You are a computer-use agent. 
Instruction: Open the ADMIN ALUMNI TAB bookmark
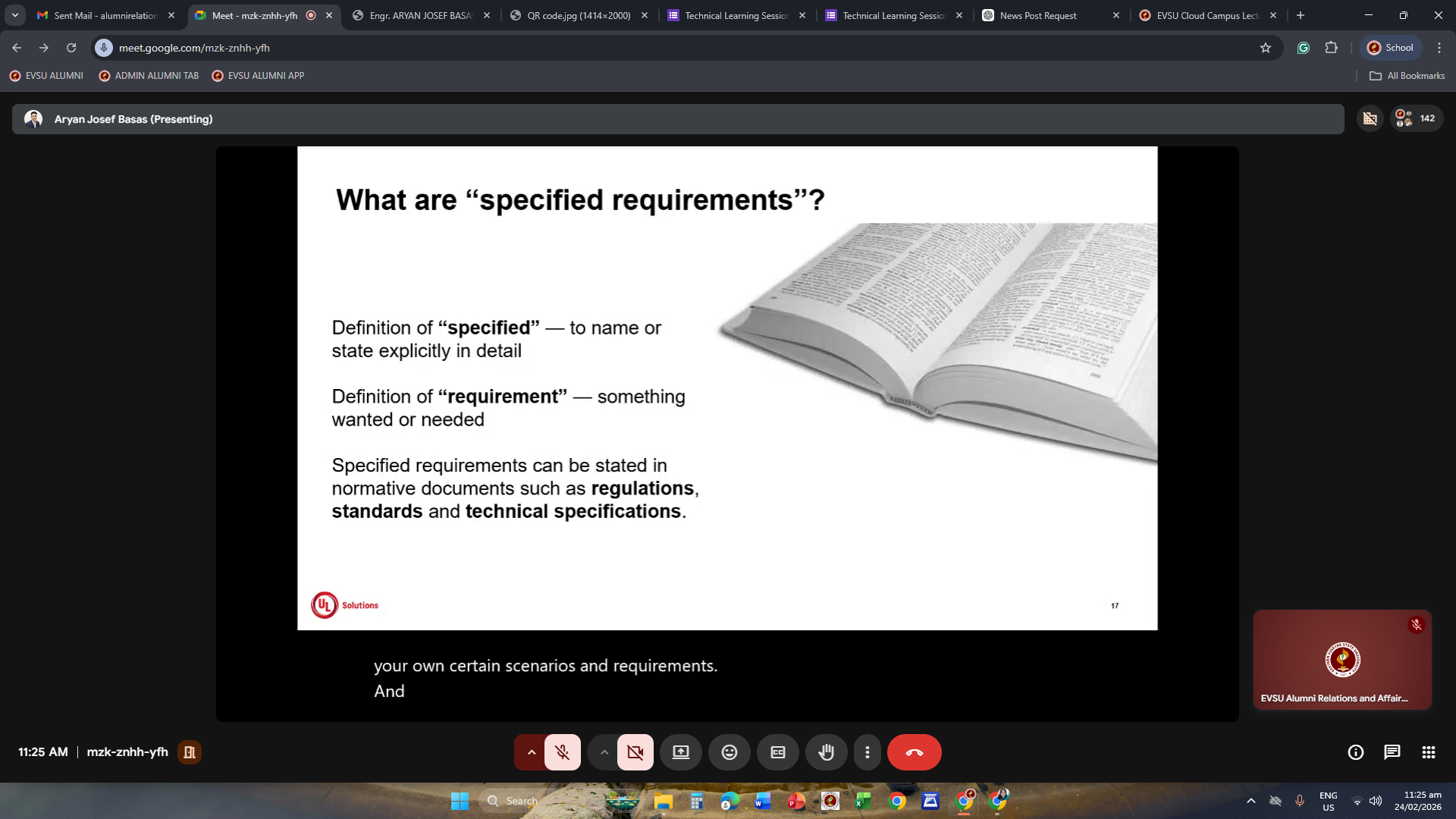coord(149,76)
